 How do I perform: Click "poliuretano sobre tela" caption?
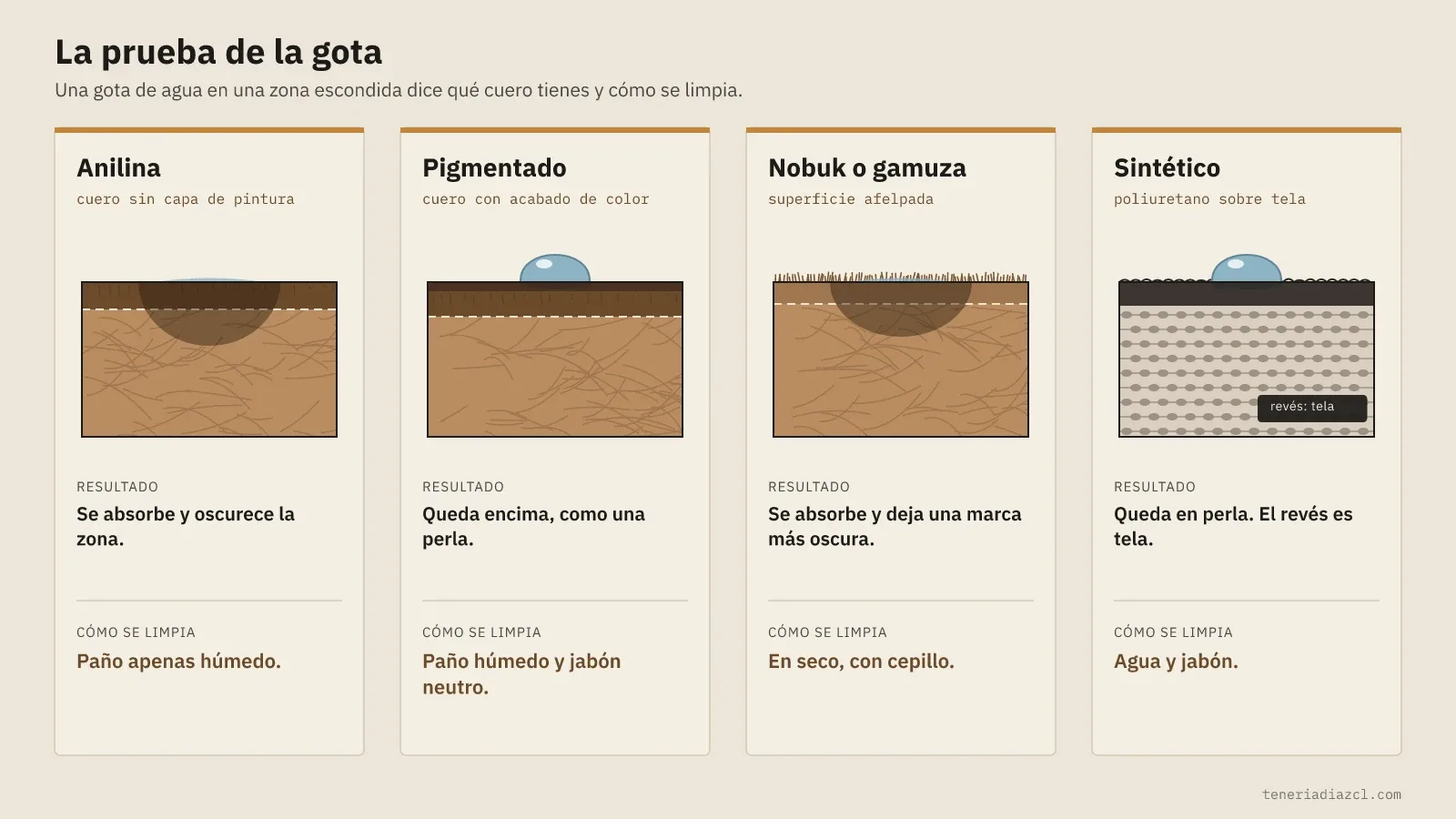pyautogui.click(x=1209, y=199)
